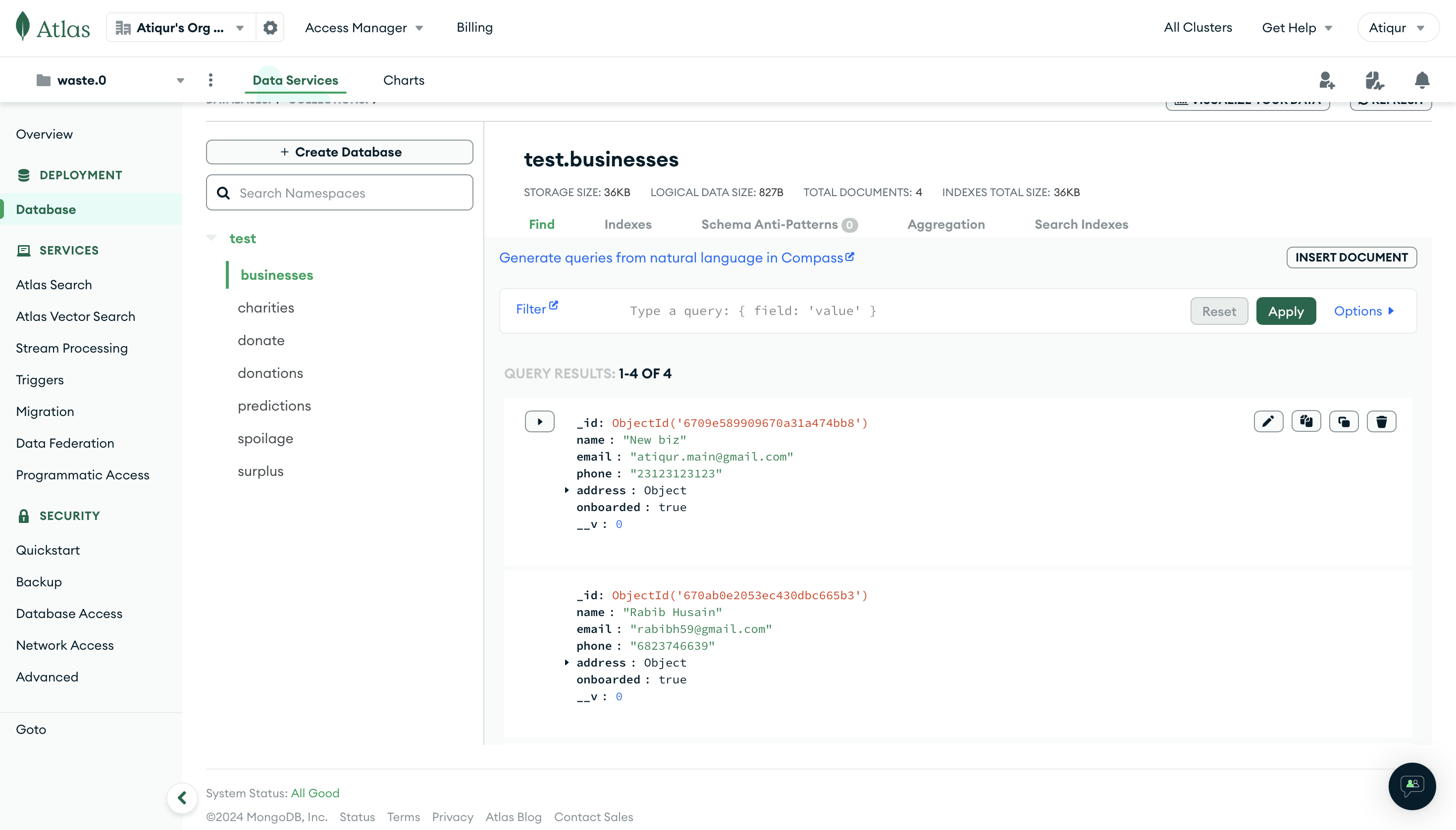Click the search magnifier in Namespaces box
This screenshot has height=830, width=1456.
pos(223,193)
